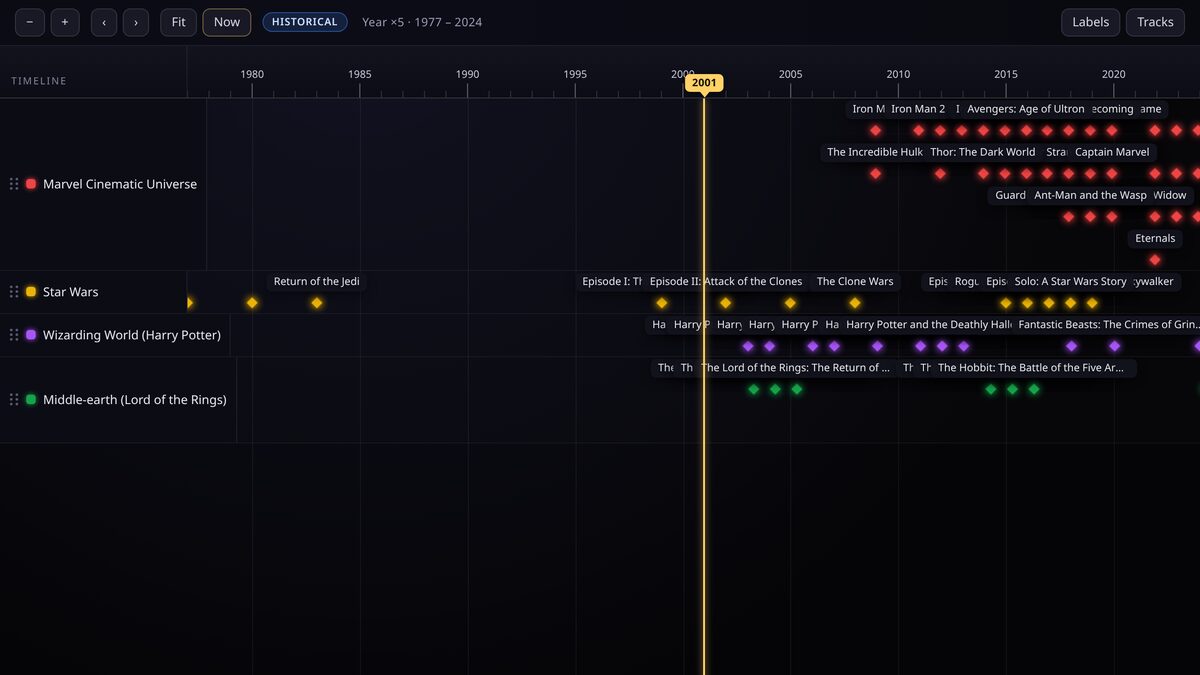Image resolution: width=1200 pixels, height=675 pixels.
Task: Click the diamond below The Clone Wars
Action: [x=855, y=303]
